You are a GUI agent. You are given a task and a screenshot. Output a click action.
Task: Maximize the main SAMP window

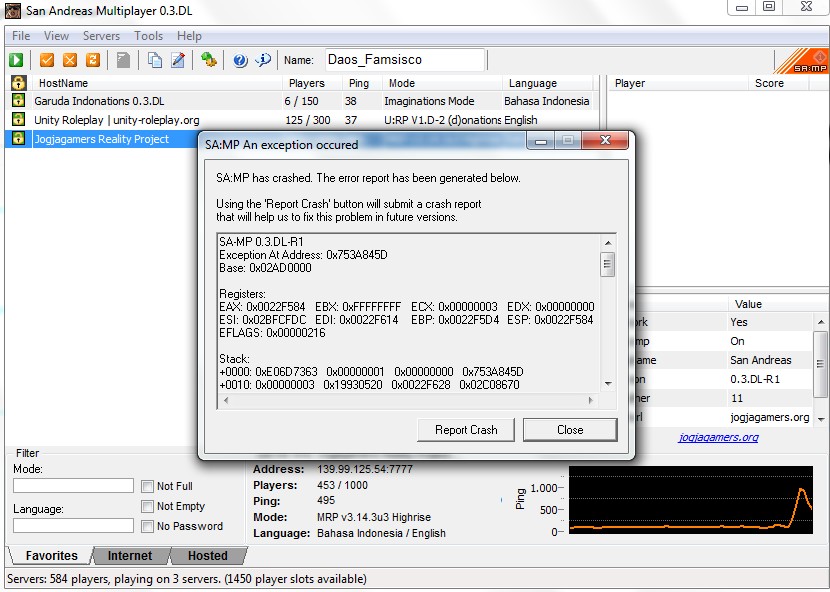pyautogui.click(x=769, y=7)
